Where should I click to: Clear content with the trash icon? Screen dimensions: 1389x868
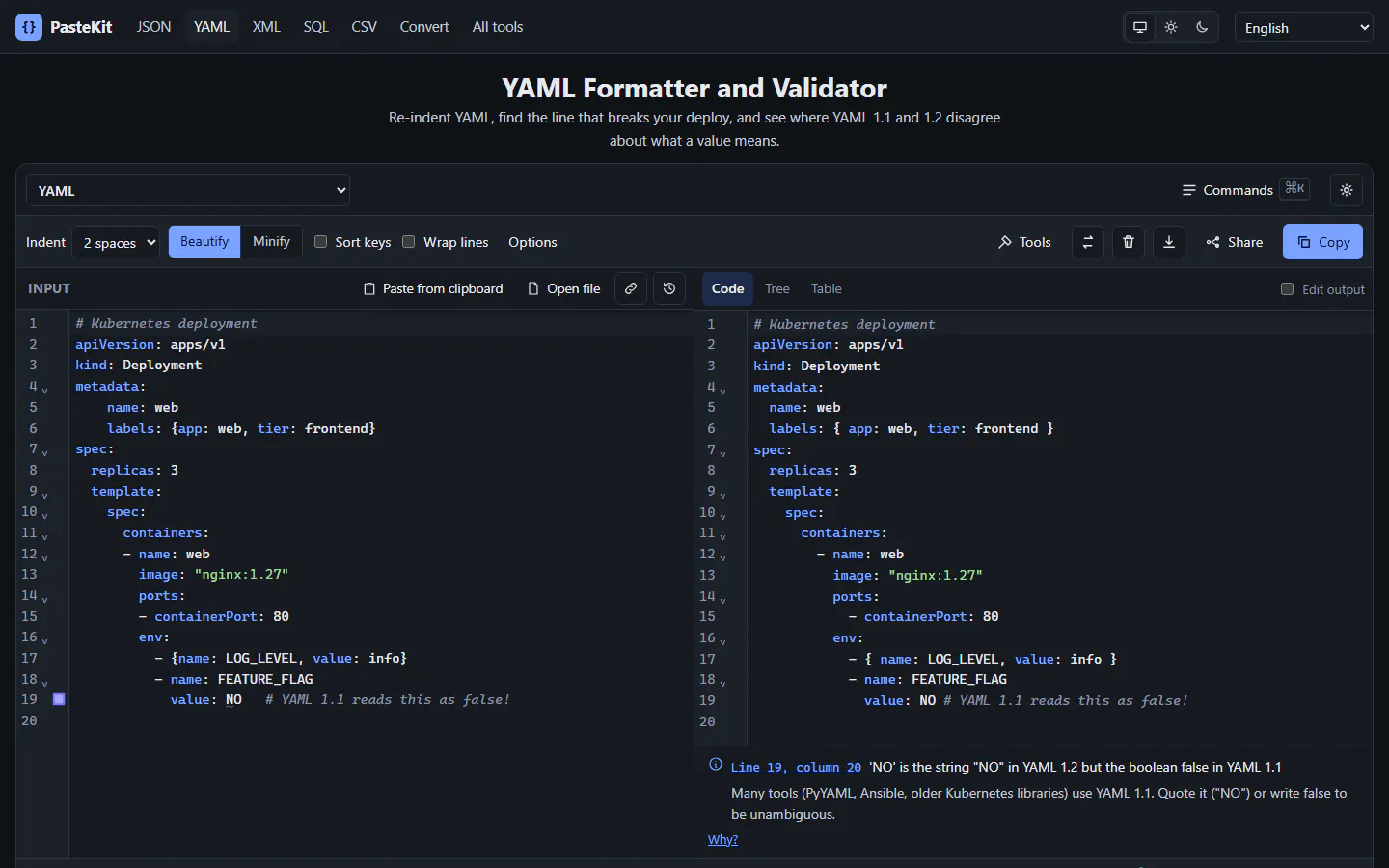click(x=1129, y=242)
